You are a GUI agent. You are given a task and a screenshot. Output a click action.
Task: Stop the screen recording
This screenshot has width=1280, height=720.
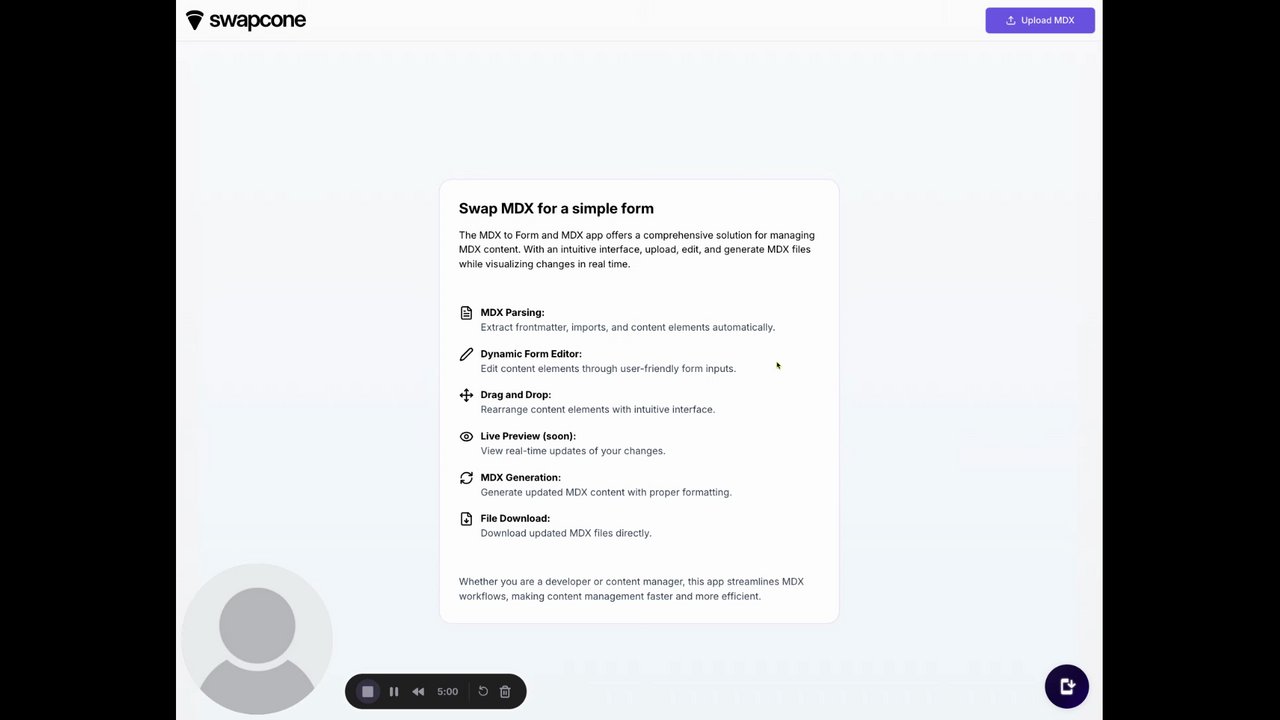pos(368,691)
